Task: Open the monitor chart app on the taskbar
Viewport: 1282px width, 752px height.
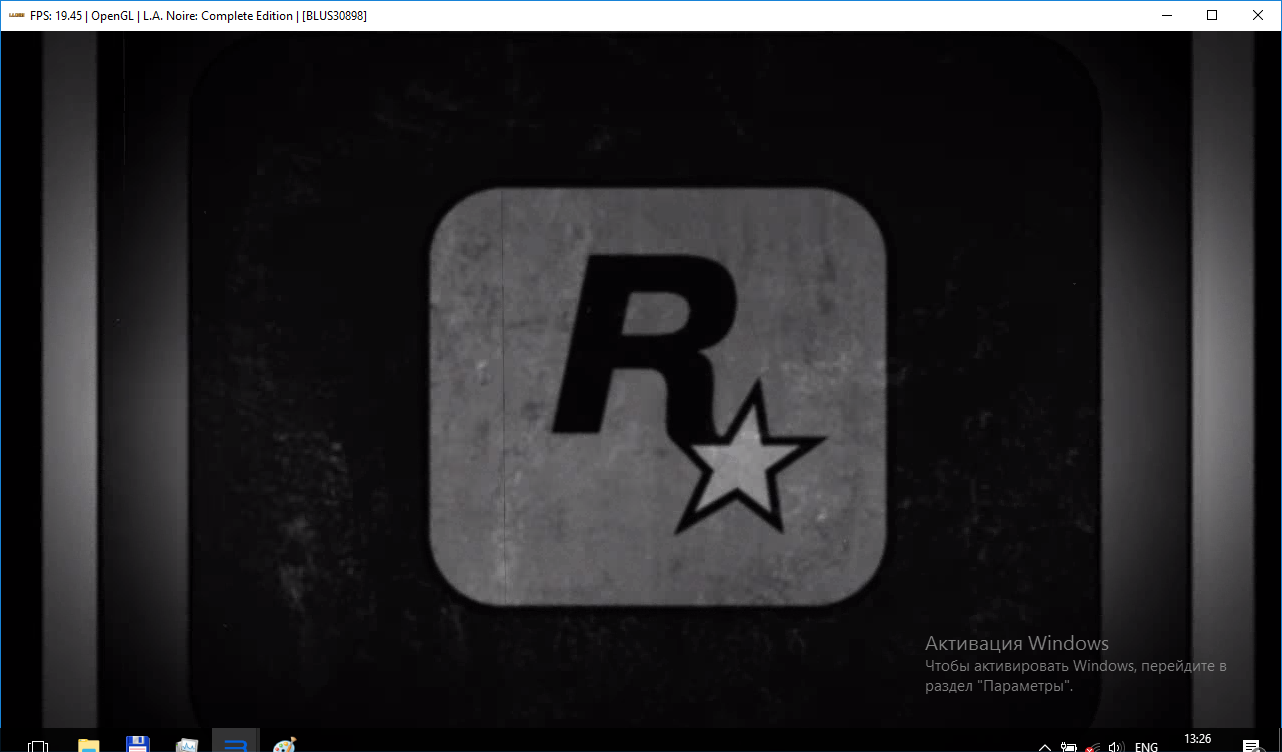Action: tap(186, 745)
